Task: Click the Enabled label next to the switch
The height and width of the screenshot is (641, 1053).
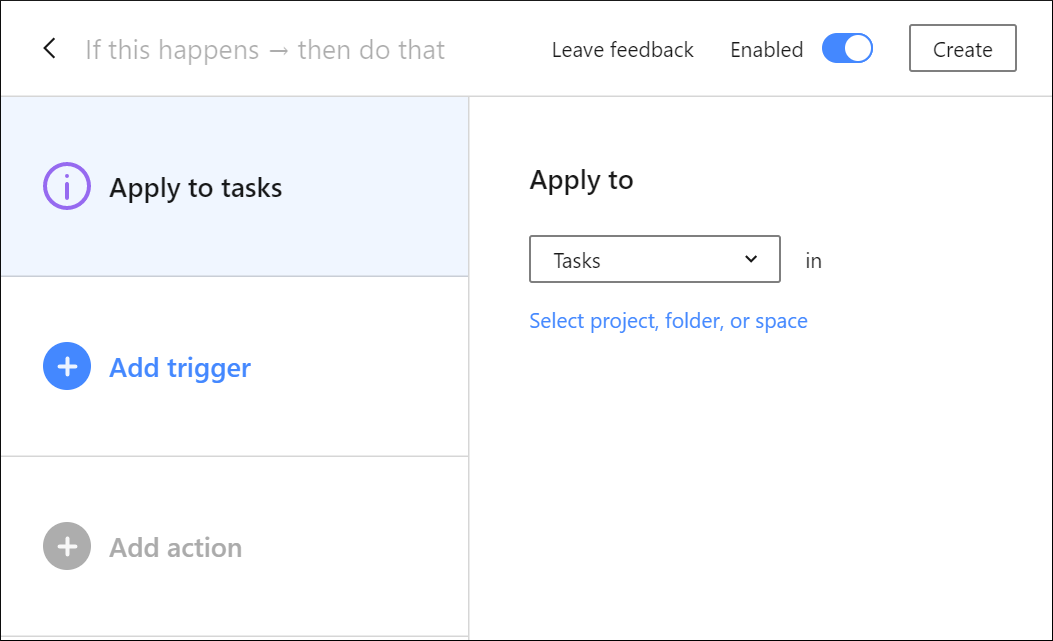Action: point(766,50)
